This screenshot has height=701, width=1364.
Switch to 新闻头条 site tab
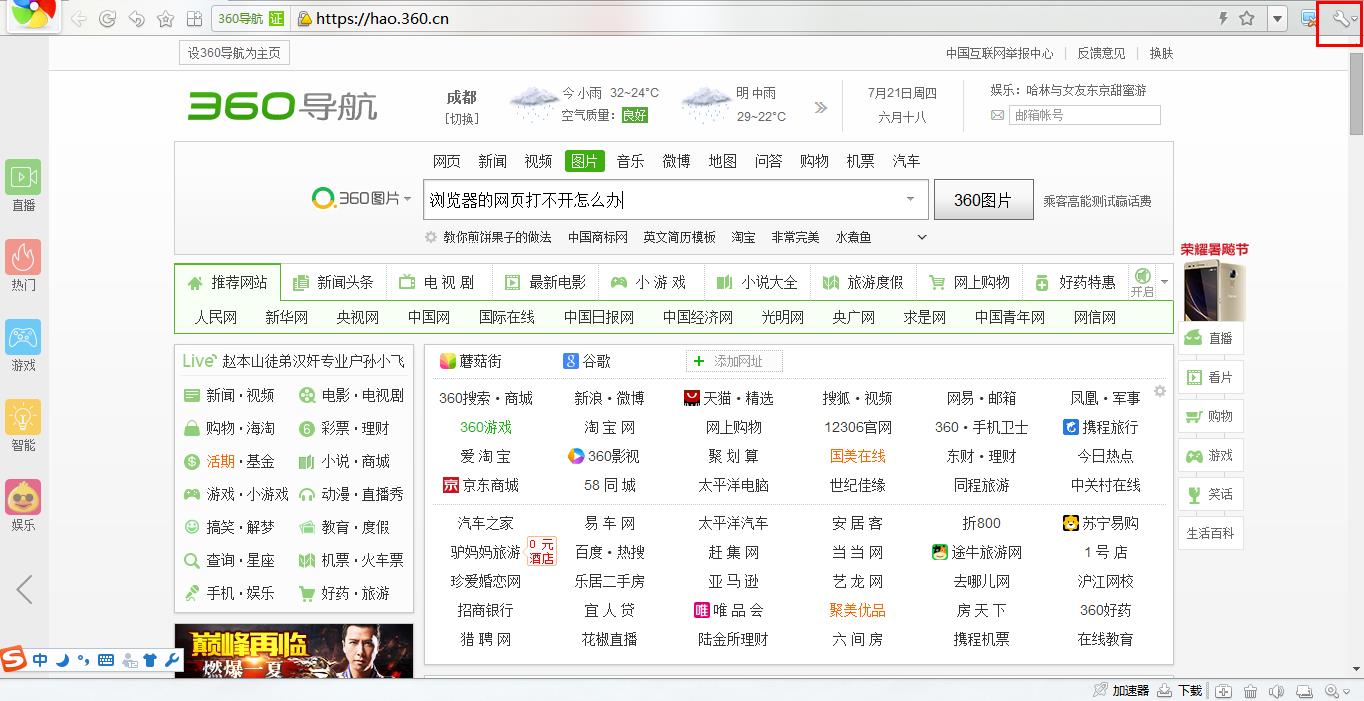(334, 282)
